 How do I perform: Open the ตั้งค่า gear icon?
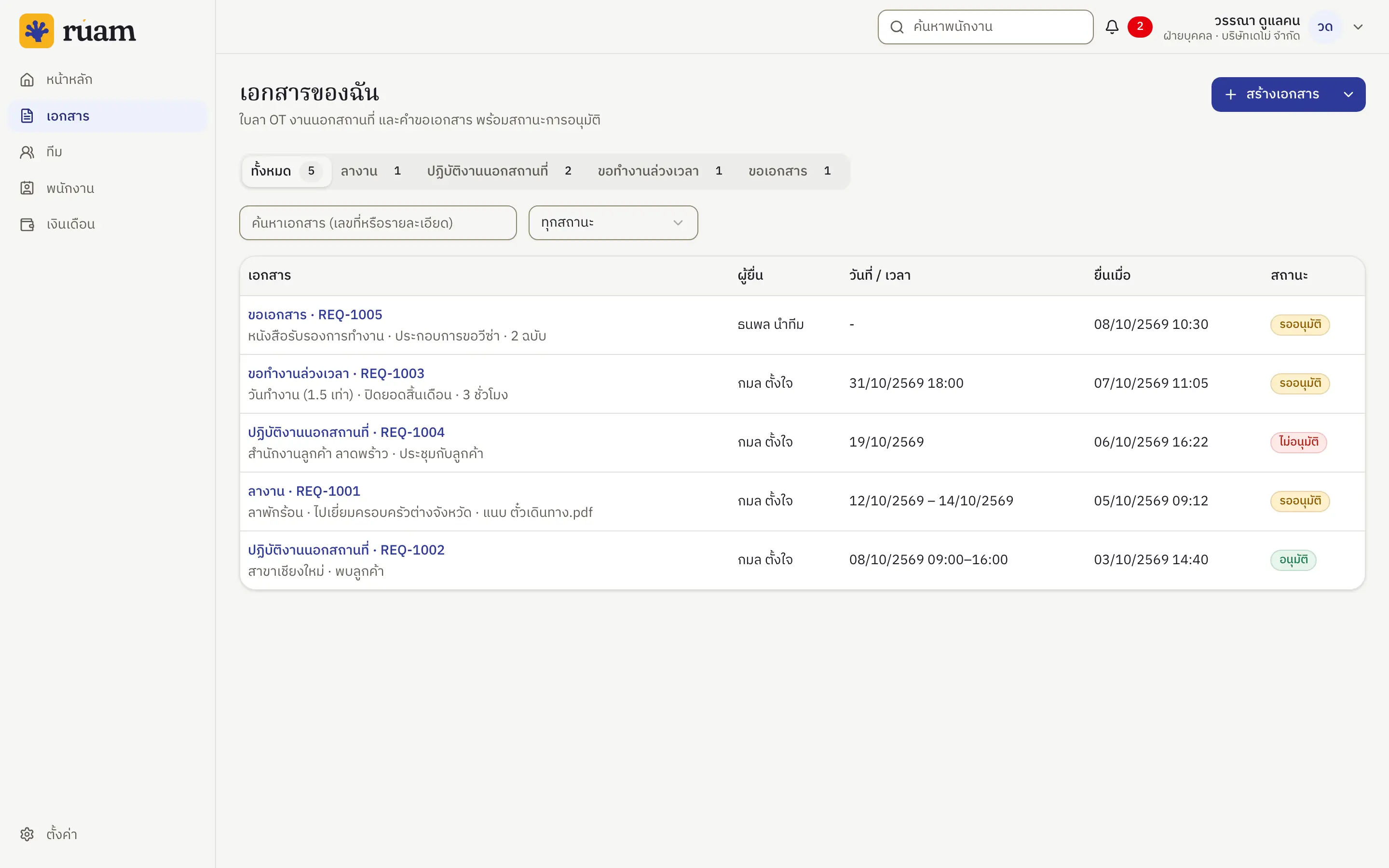27,834
